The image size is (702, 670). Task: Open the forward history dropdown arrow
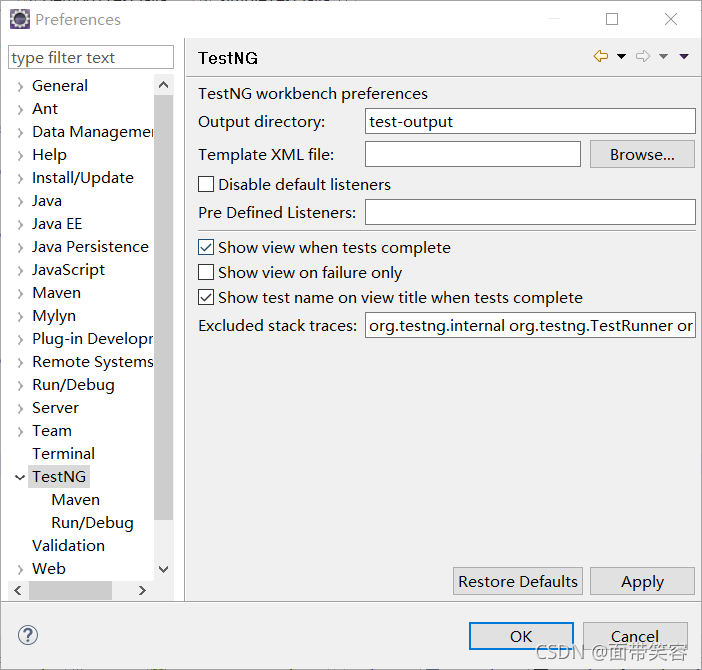[x=663, y=56]
